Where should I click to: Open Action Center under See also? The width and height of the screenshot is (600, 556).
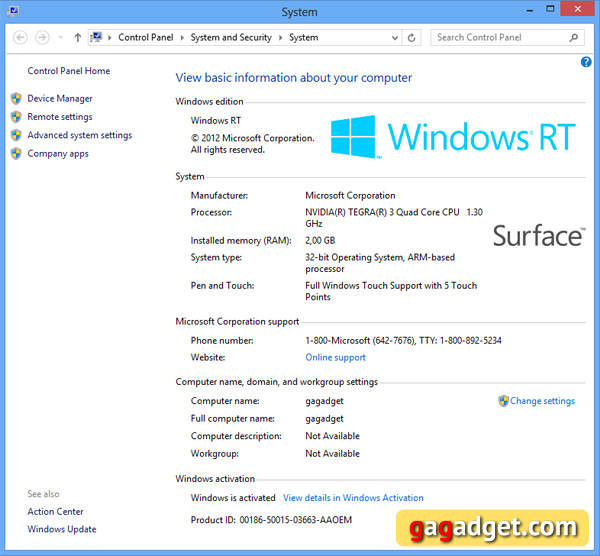click(55, 512)
